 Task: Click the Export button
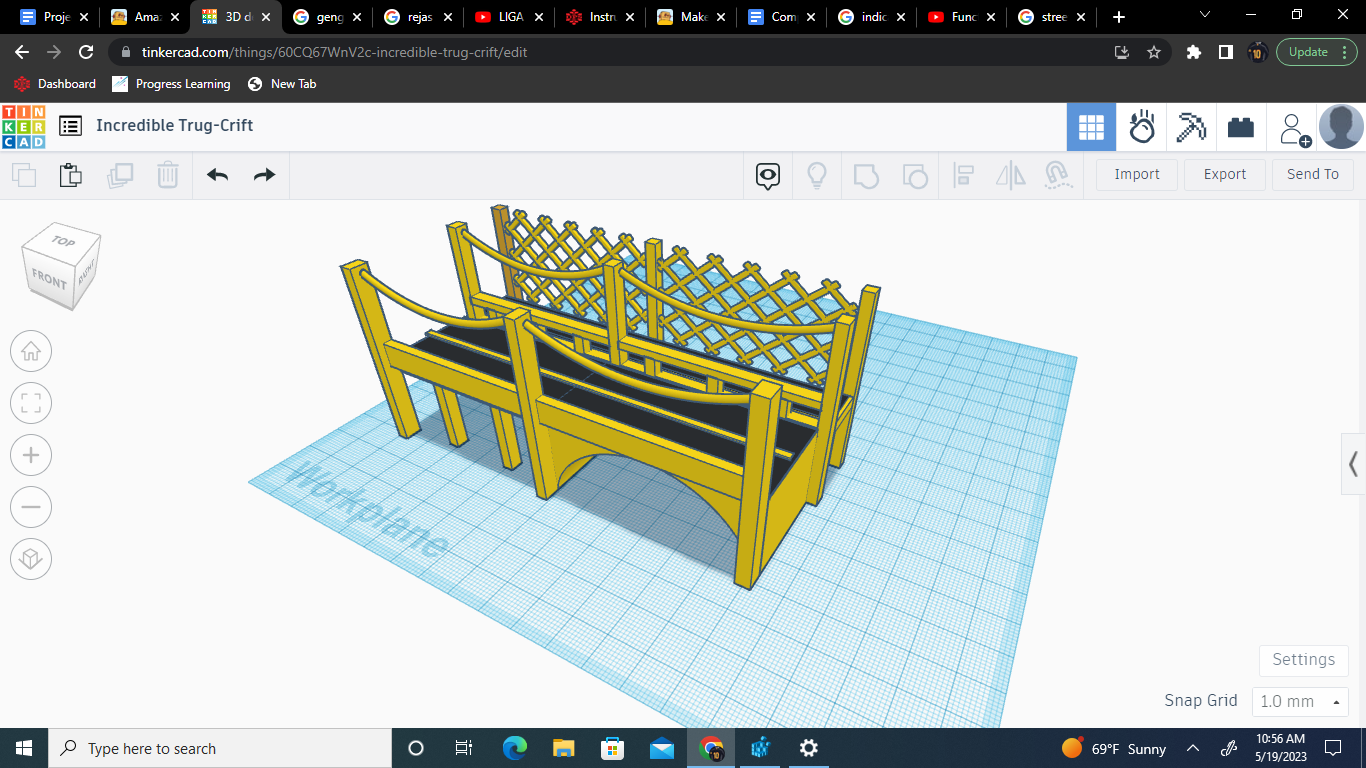coord(1224,174)
